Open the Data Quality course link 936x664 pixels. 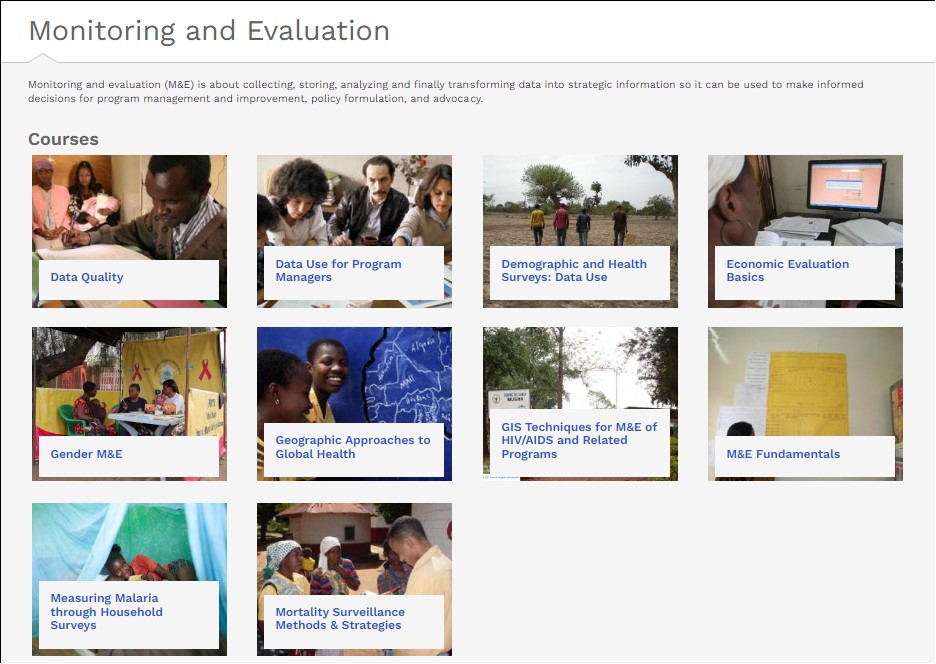(87, 277)
